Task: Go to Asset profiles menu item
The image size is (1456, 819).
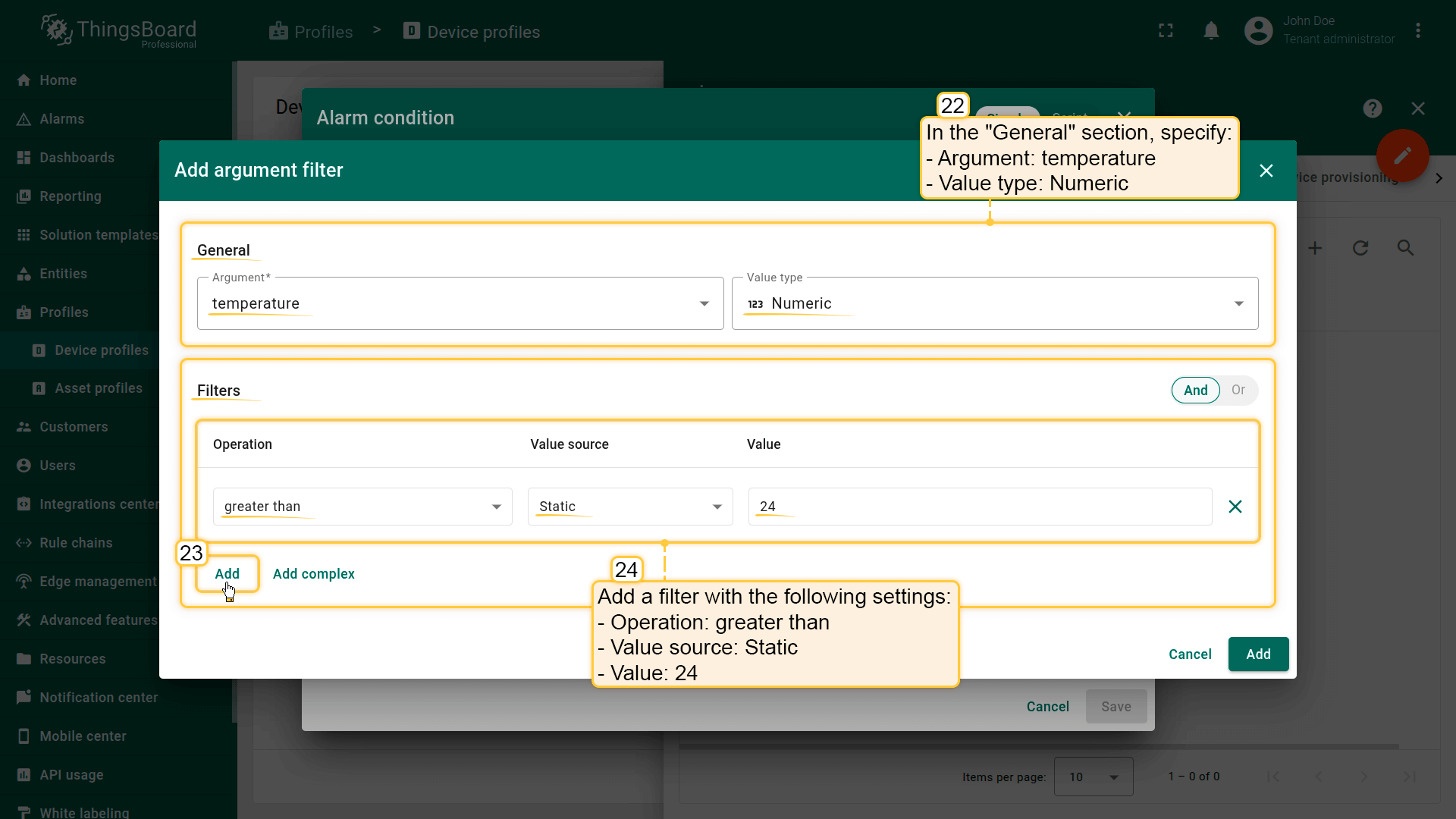Action: coord(99,388)
